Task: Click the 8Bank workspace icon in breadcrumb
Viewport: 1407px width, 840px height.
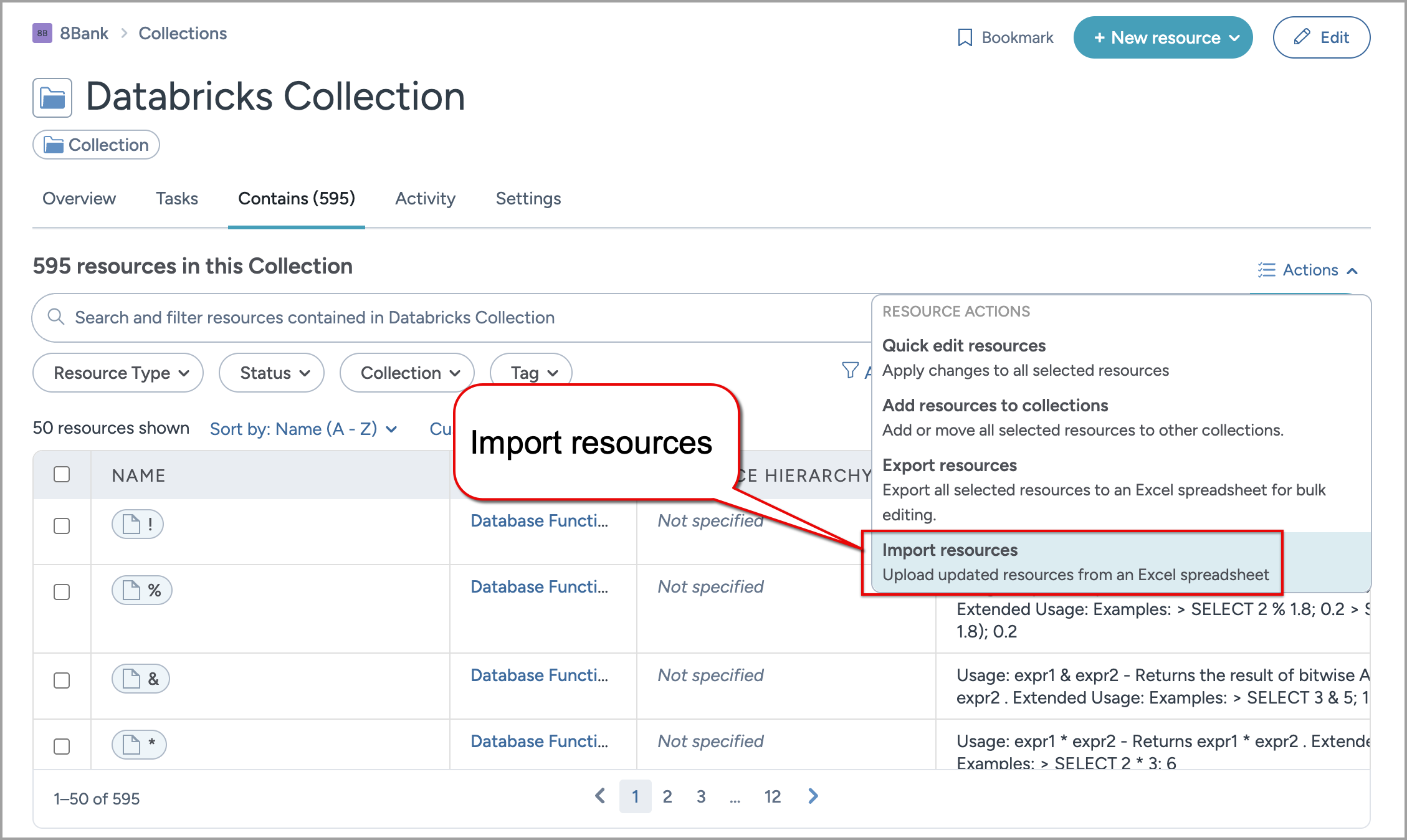Action: [42, 33]
